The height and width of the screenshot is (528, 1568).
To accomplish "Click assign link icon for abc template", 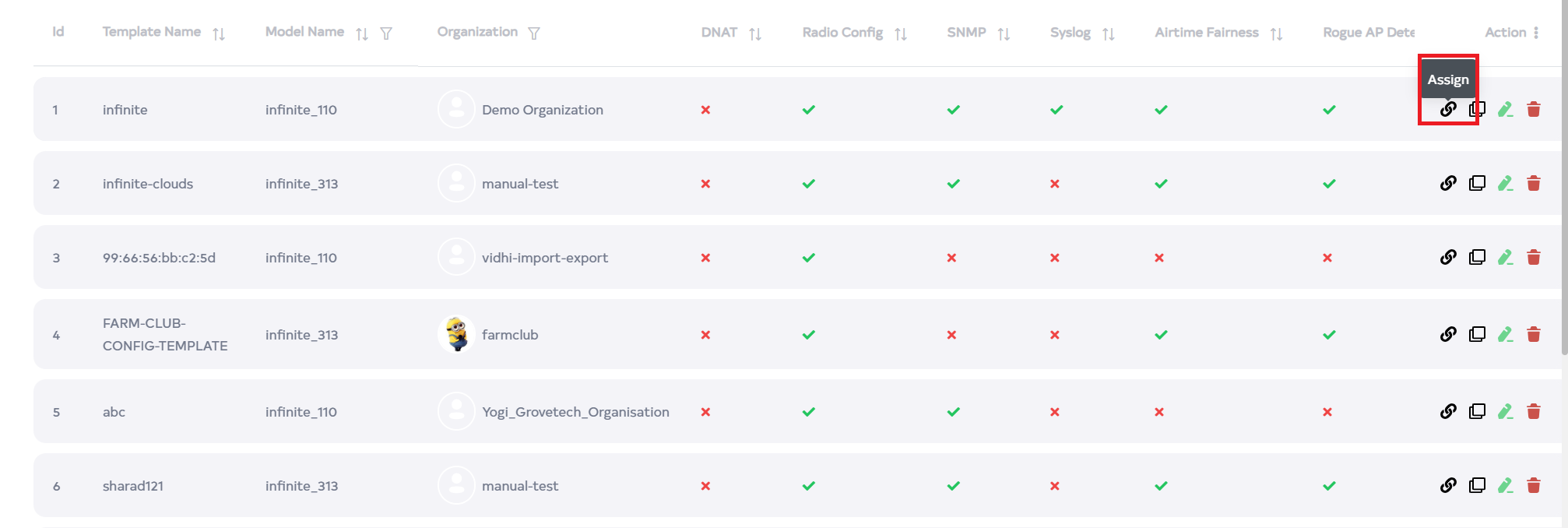I will pos(1447,411).
